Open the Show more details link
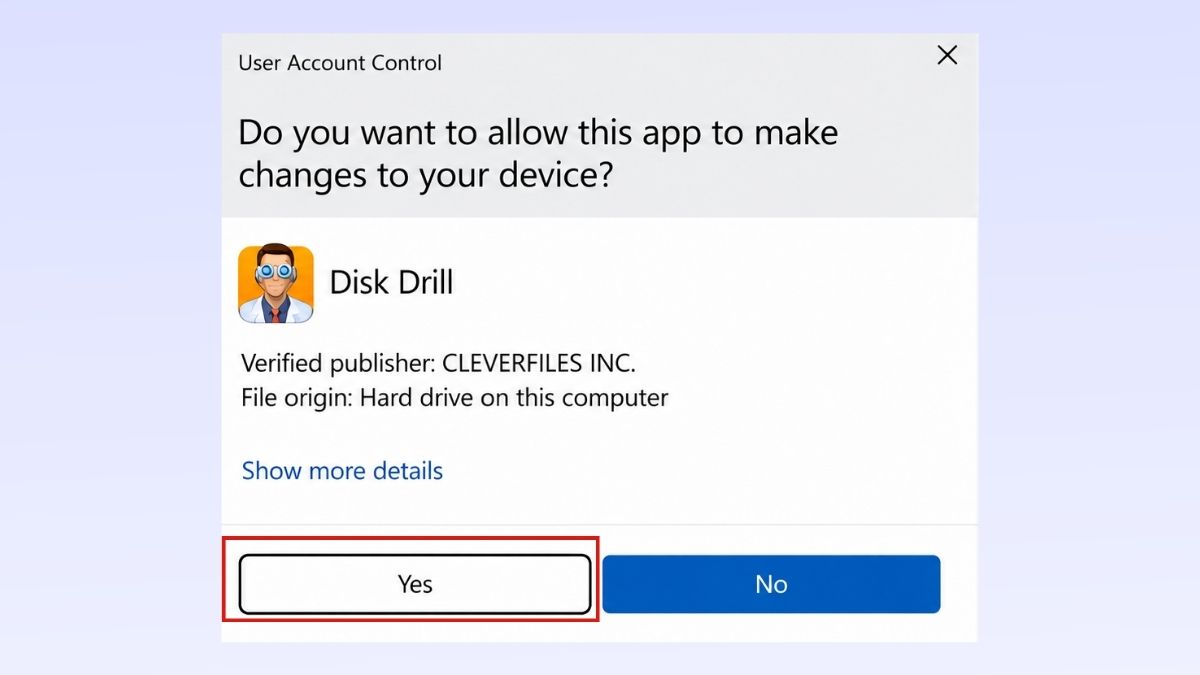 tap(342, 471)
